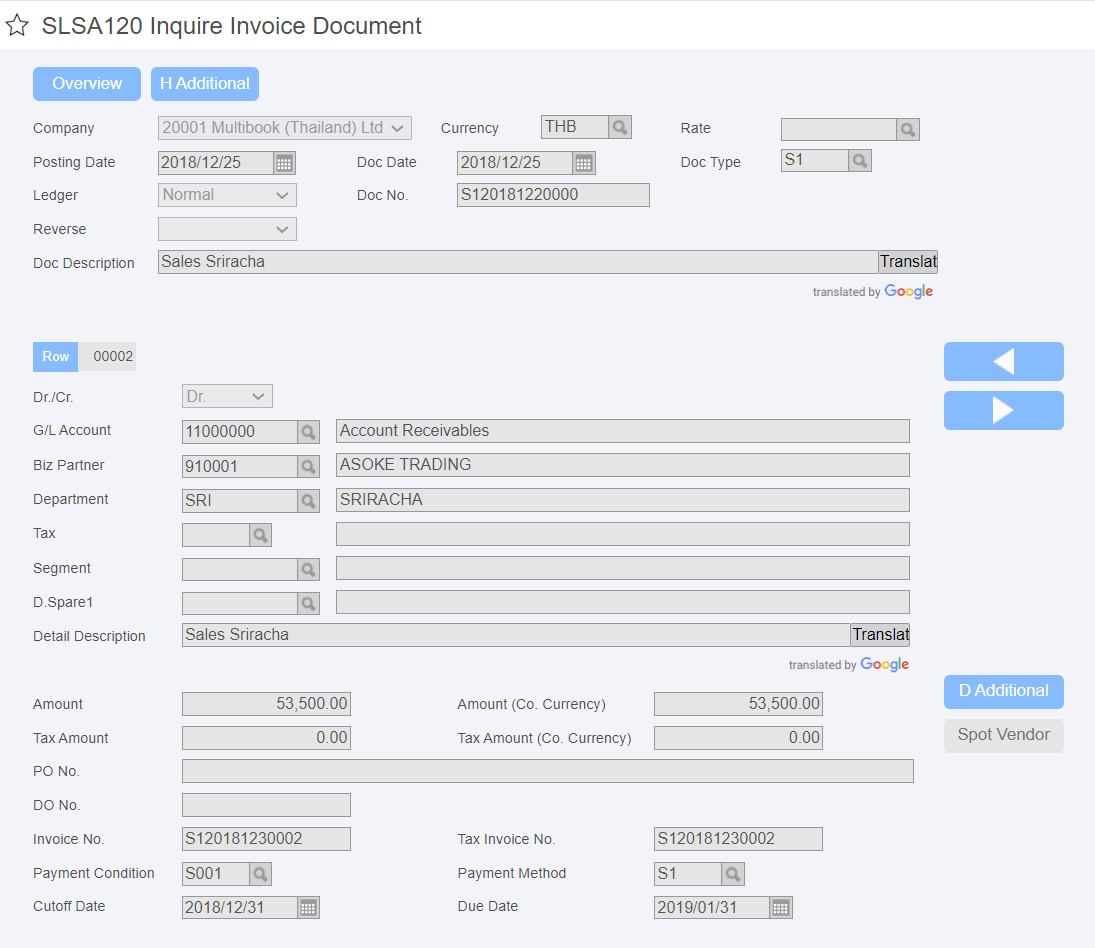Open Currency lookup search icon
Image resolution: width=1095 pixels, height=948 pixels.
point(619,127)
